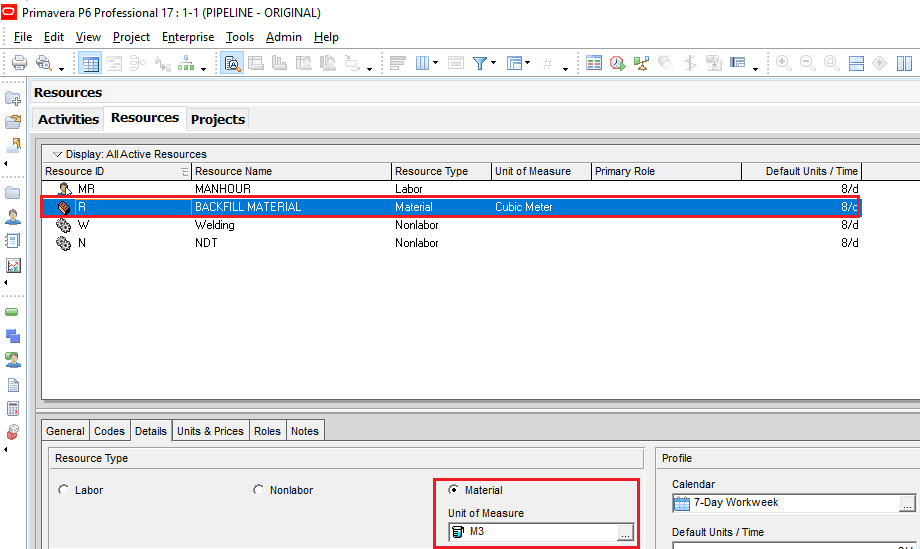Open Work Products and Documents sidebar icon
Screen dimensions: 920x549
pos(12,385)
